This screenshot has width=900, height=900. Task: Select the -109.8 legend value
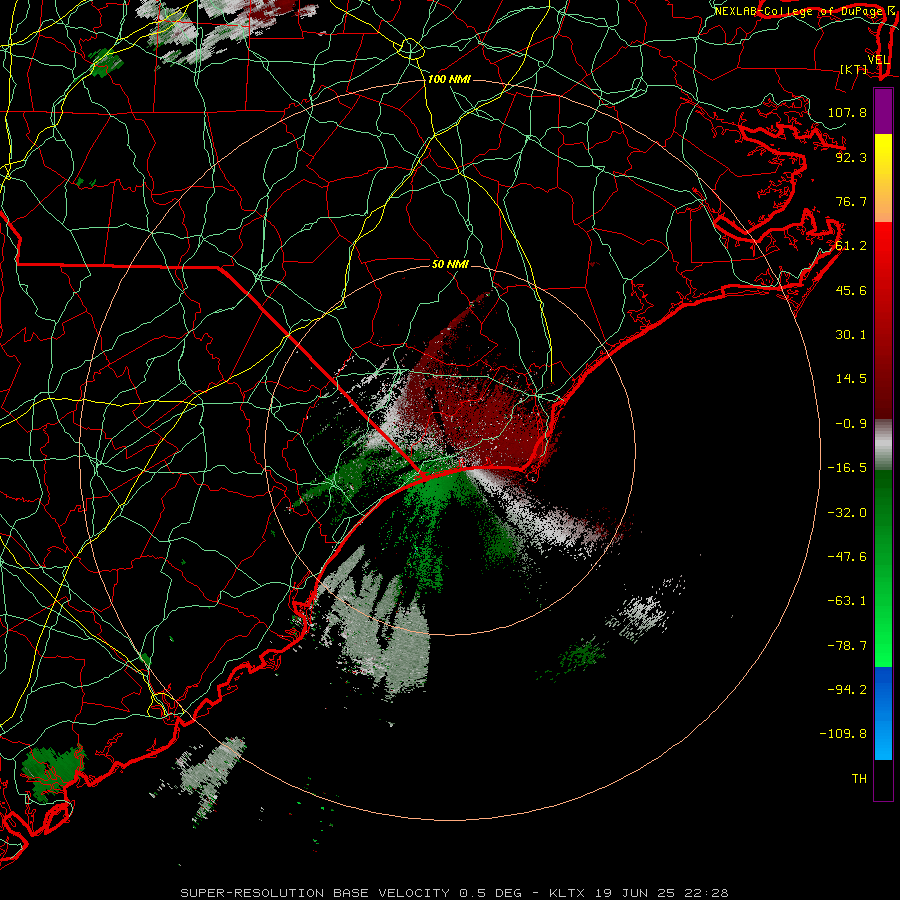coord(843,734)
